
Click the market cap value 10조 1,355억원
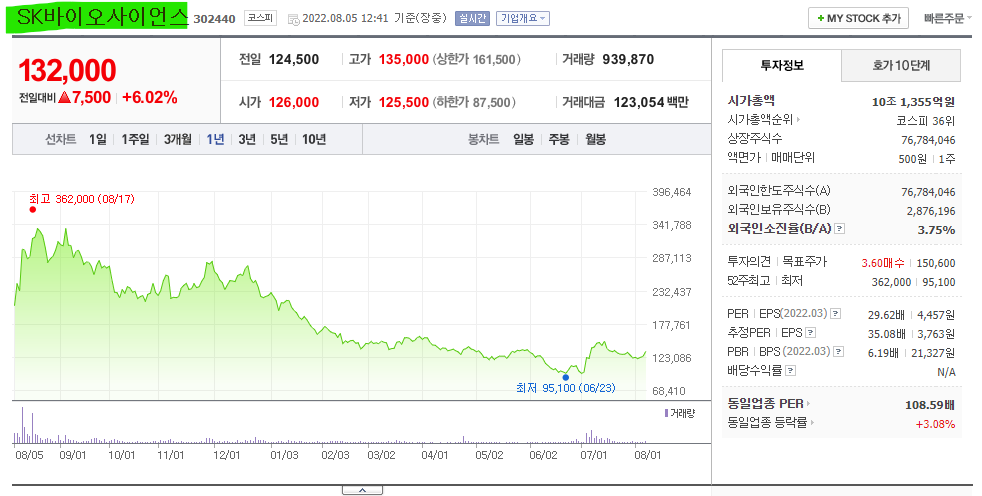[x=913, y=101]
